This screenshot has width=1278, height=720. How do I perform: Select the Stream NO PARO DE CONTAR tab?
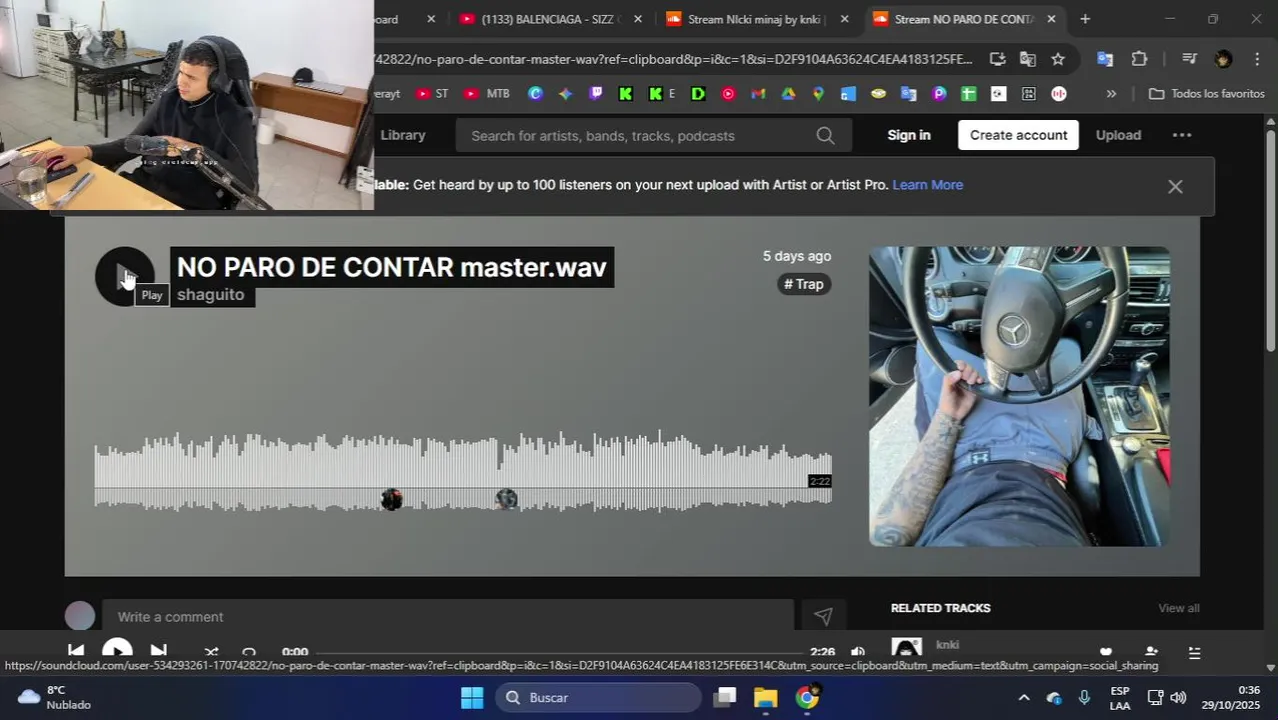(x=964, y=19)
